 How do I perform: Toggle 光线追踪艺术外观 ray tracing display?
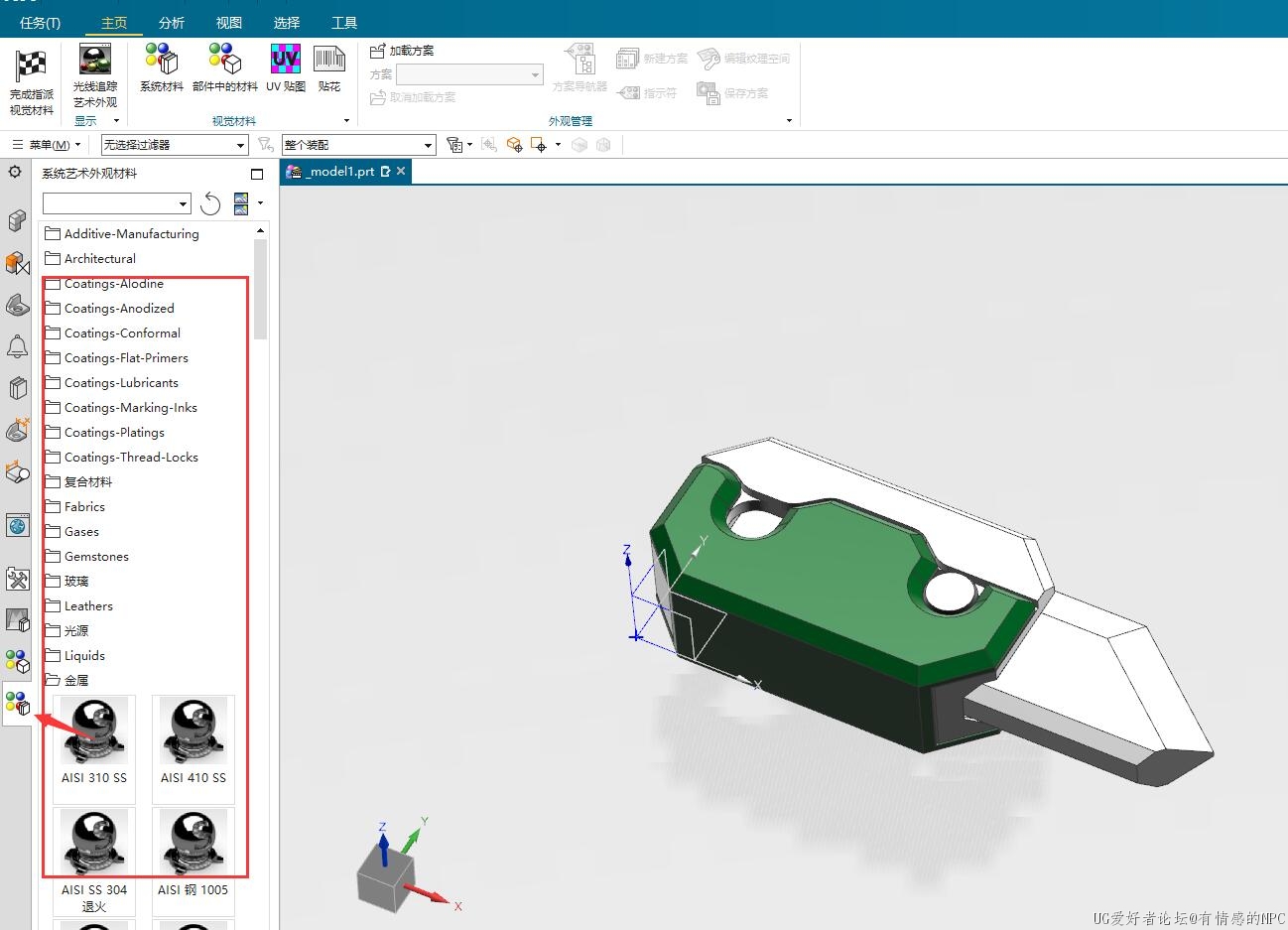click(95, 61)
